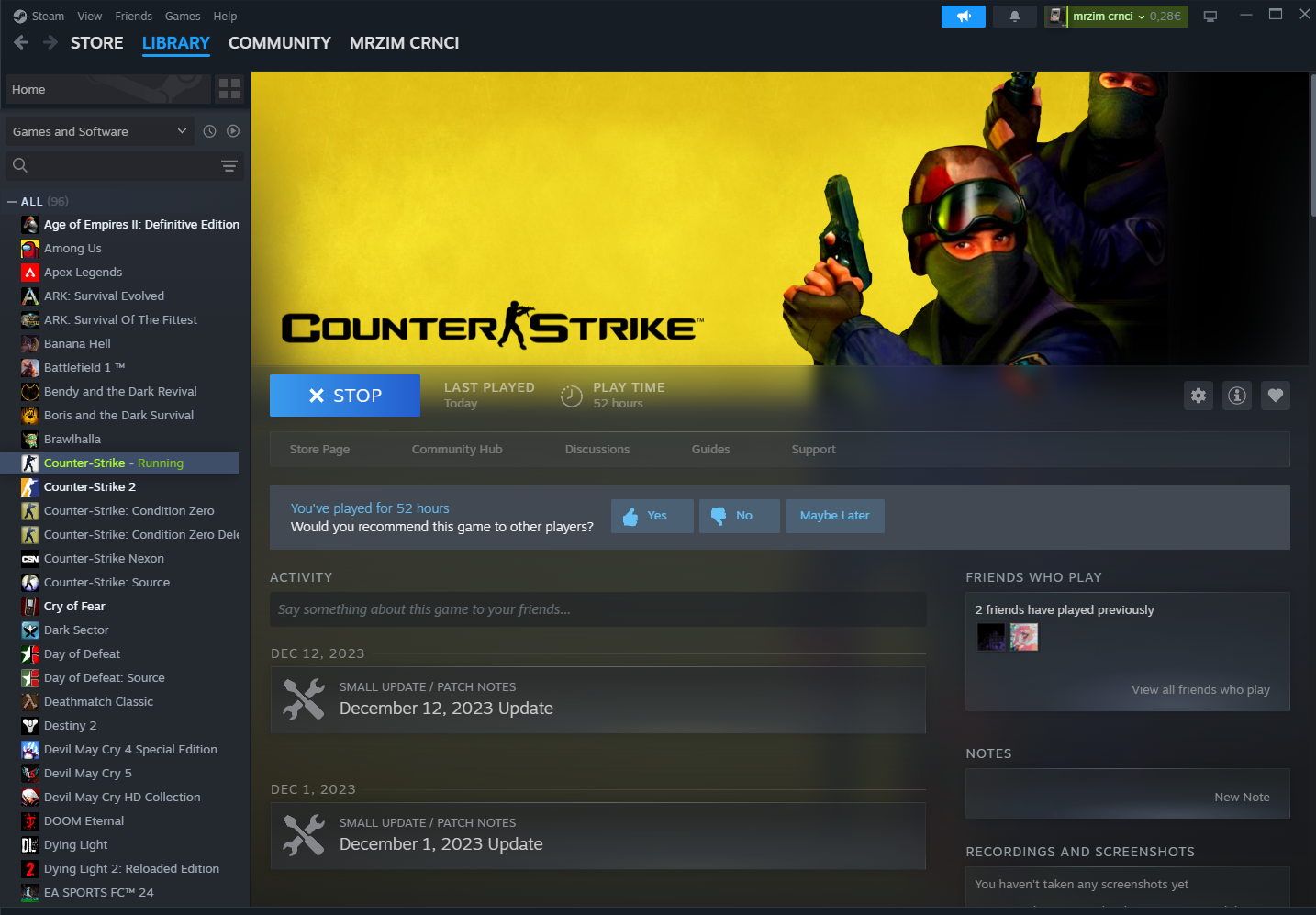Toggle the ready-to-play filter icon
The image size is (1316, 915).
tap(233, 131)
